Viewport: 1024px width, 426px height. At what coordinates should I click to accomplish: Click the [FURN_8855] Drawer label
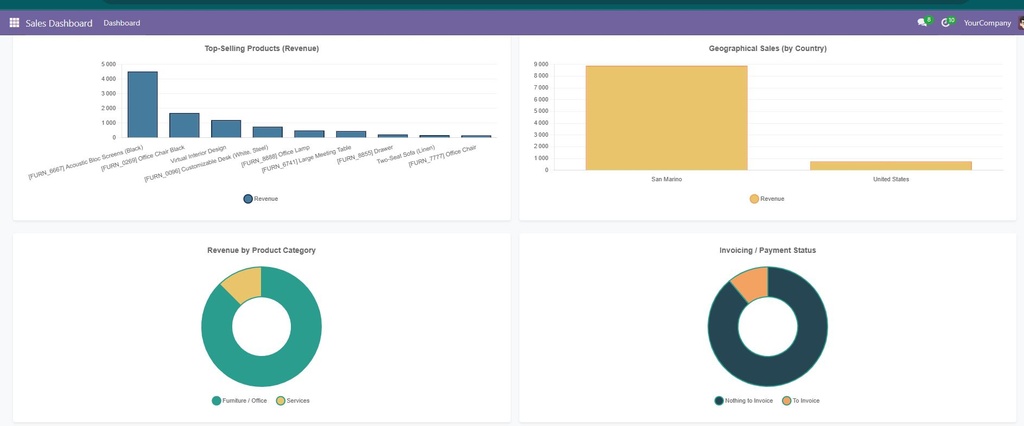click(x=365, y=154)
